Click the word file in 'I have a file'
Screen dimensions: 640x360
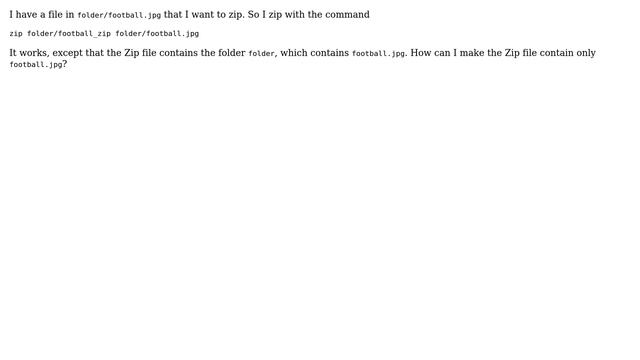pyautogui.click(x=55, y=14)
